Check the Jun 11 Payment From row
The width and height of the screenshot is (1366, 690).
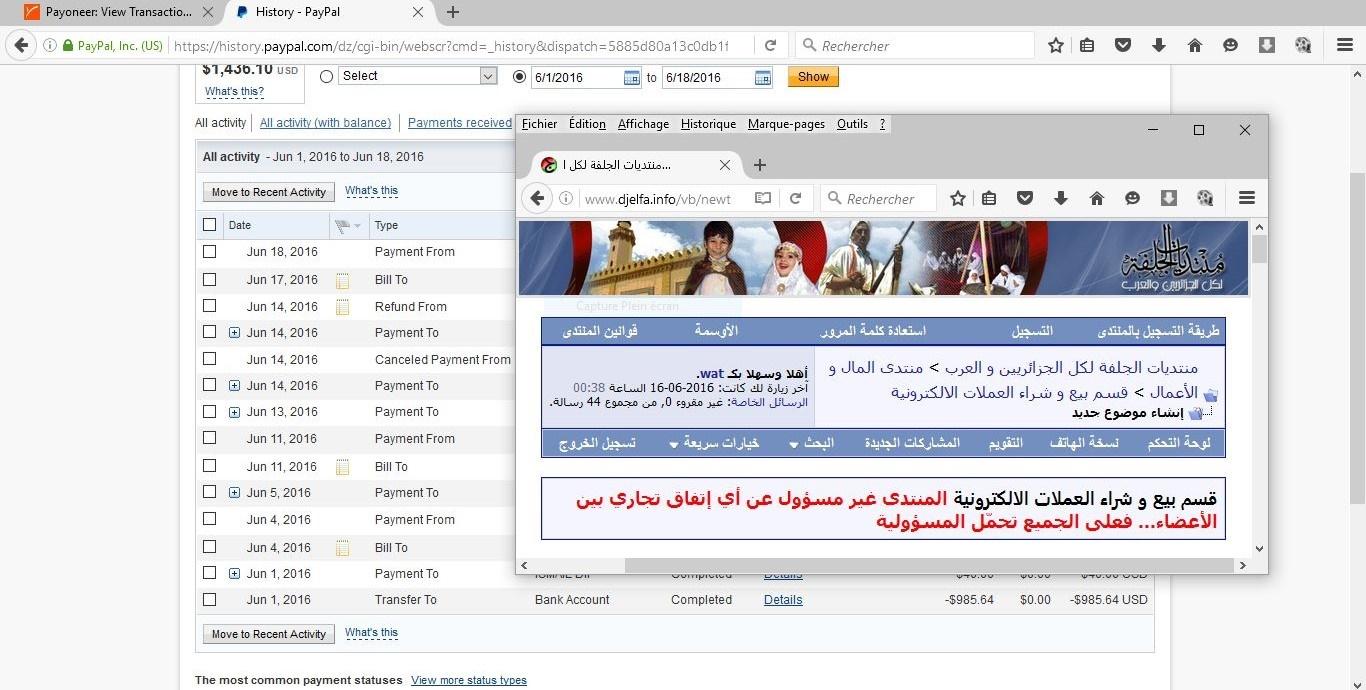[209, 438]
